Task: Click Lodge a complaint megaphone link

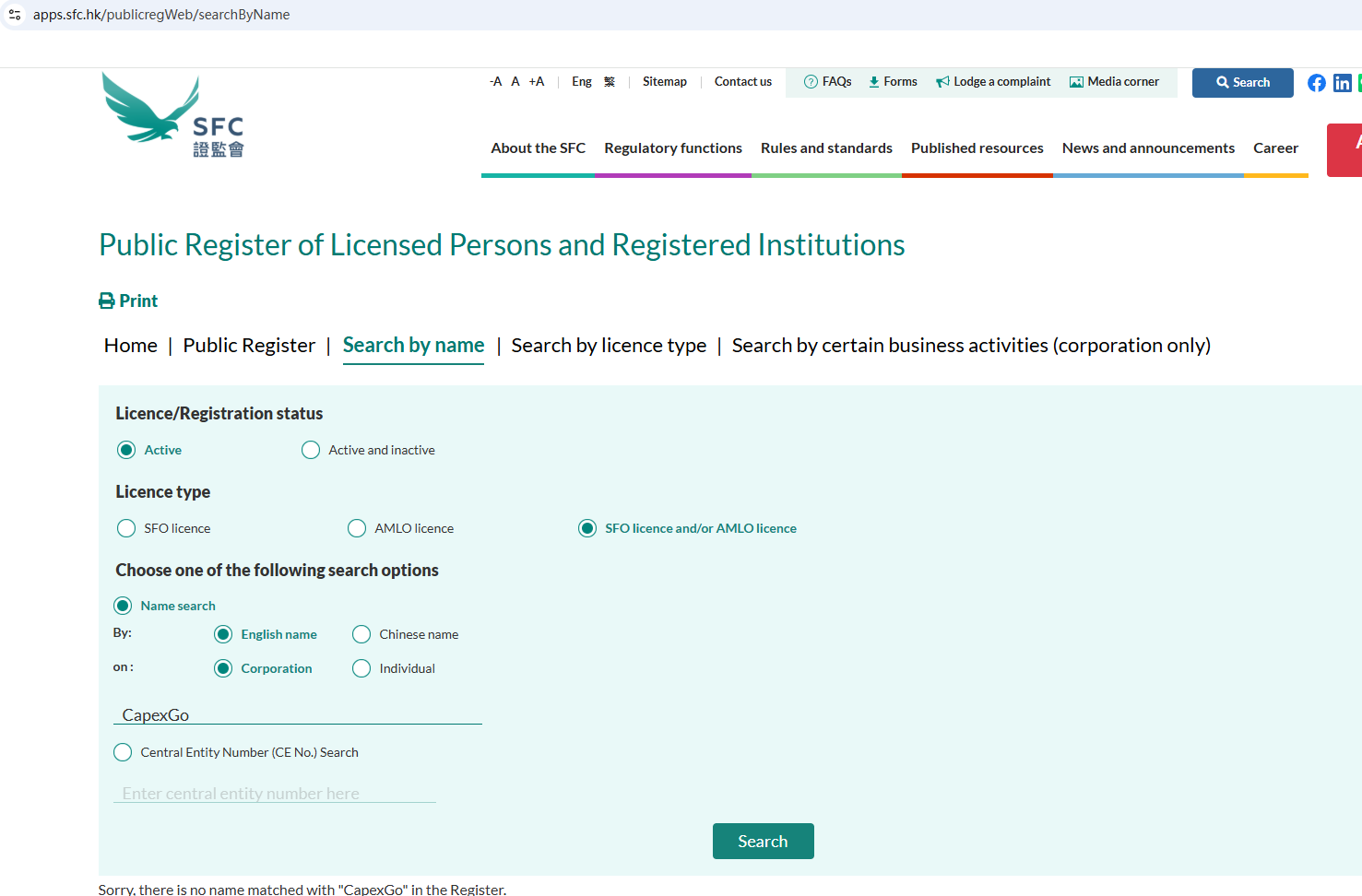Action: coord(992,82)
